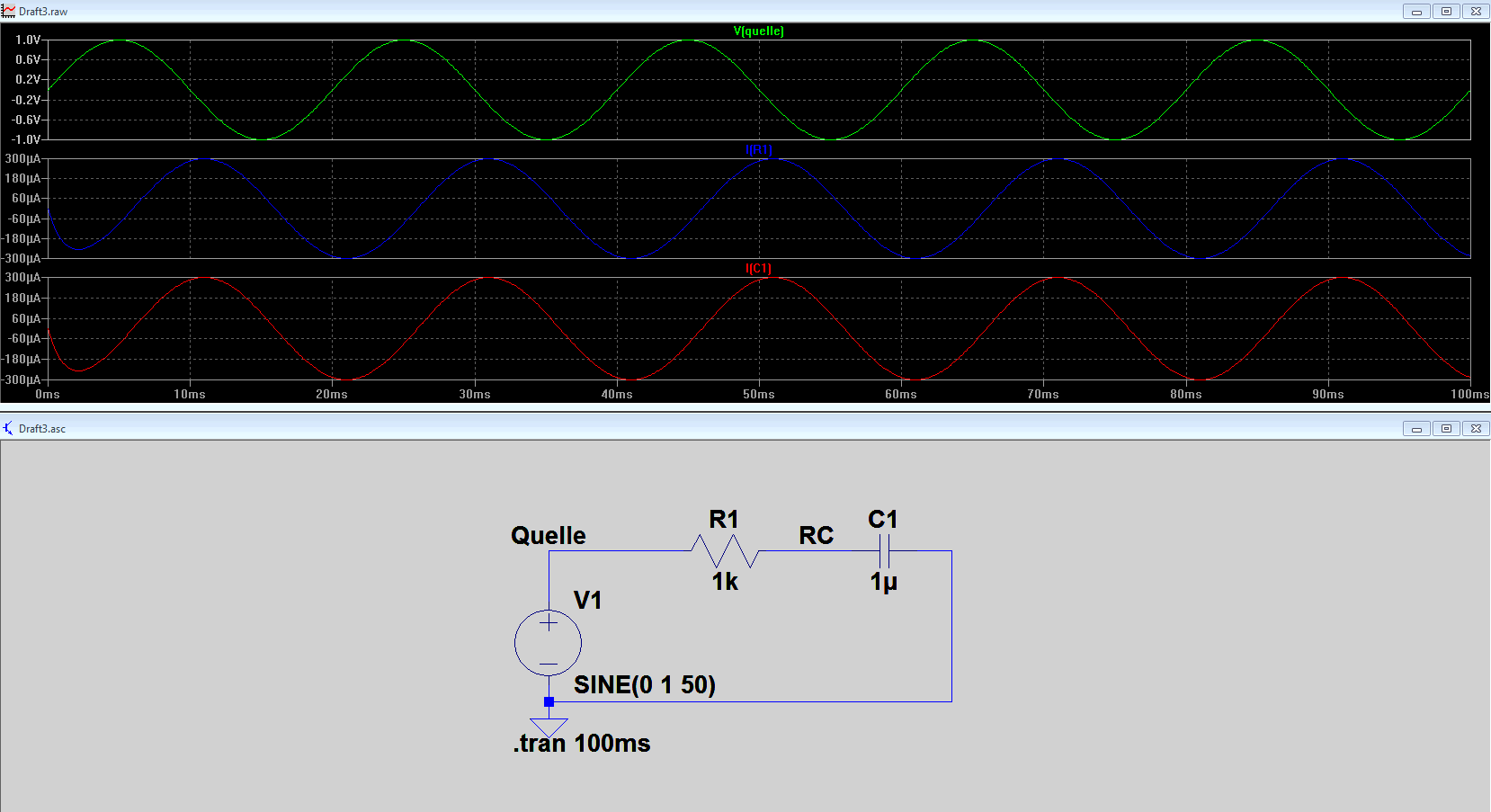Viewport: 1491px width, 812px height.
Task: Click the V(quelle) trace label
Action: point(759,31)
